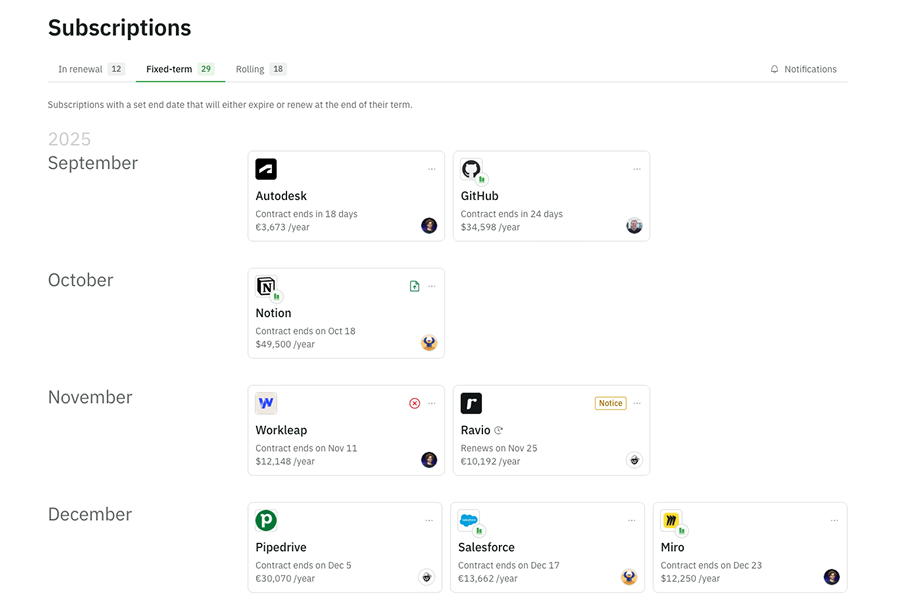Click the Workleap logo icon
900x600 pixels.
coord(266,403)
